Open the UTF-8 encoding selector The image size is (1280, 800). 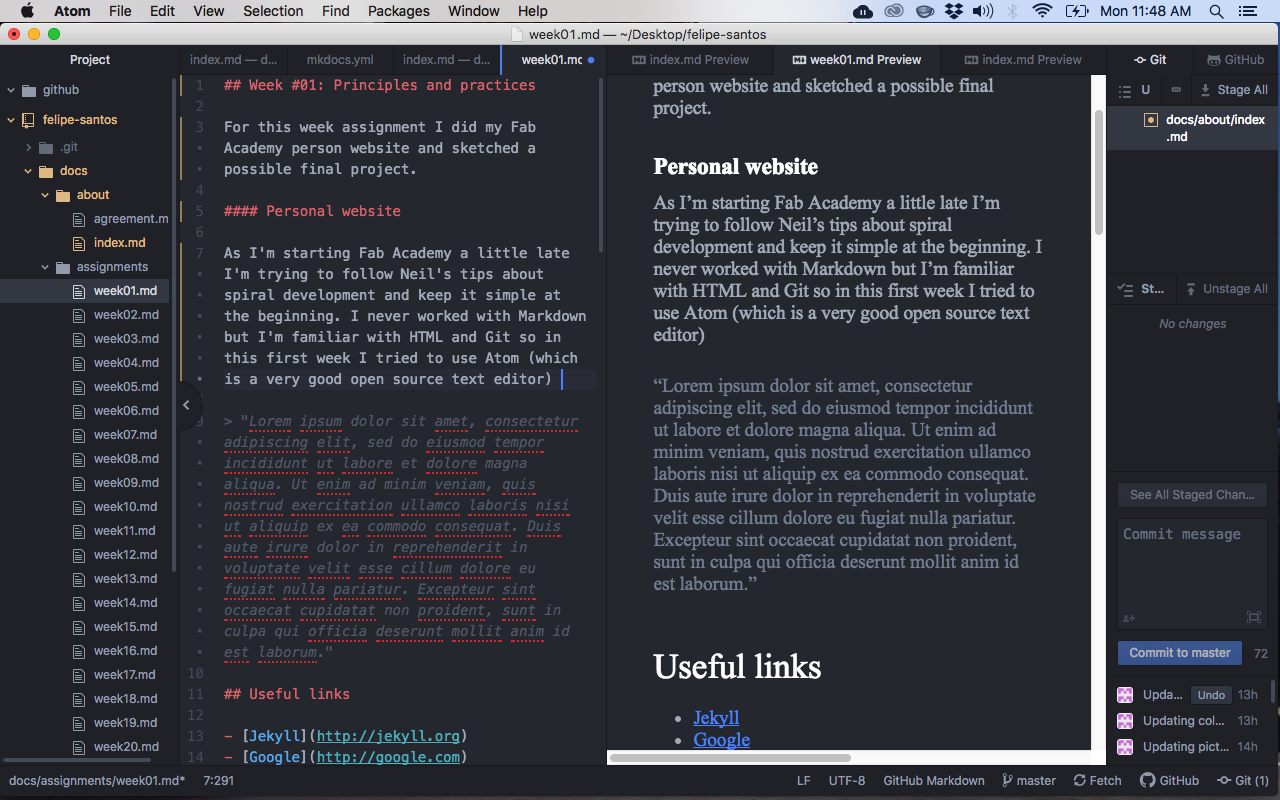click(x=847, y=781)
